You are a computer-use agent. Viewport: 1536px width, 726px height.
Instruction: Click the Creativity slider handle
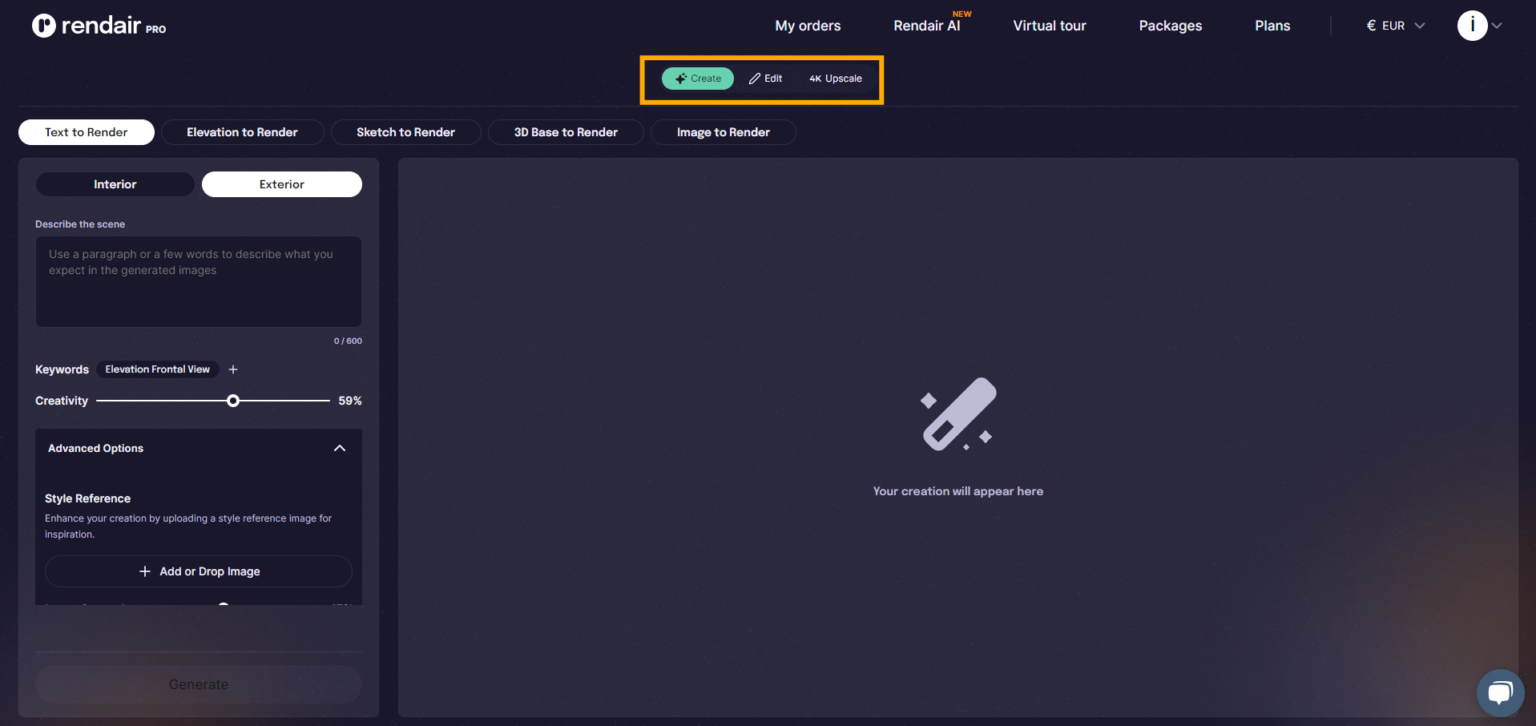point(233,400)
